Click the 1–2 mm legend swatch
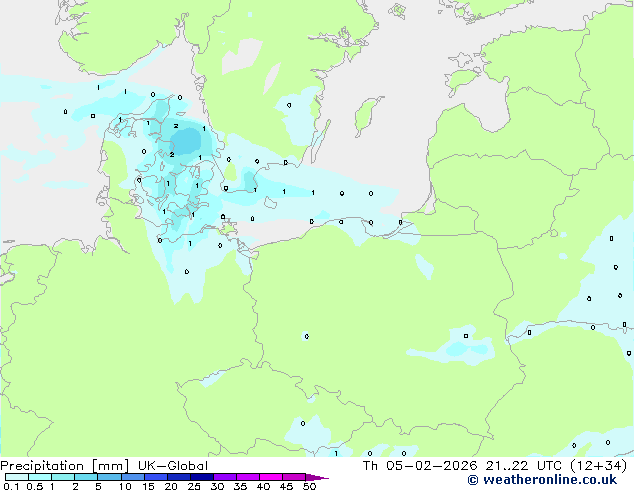This screenshot has width=634, height=490. (63, 477)
